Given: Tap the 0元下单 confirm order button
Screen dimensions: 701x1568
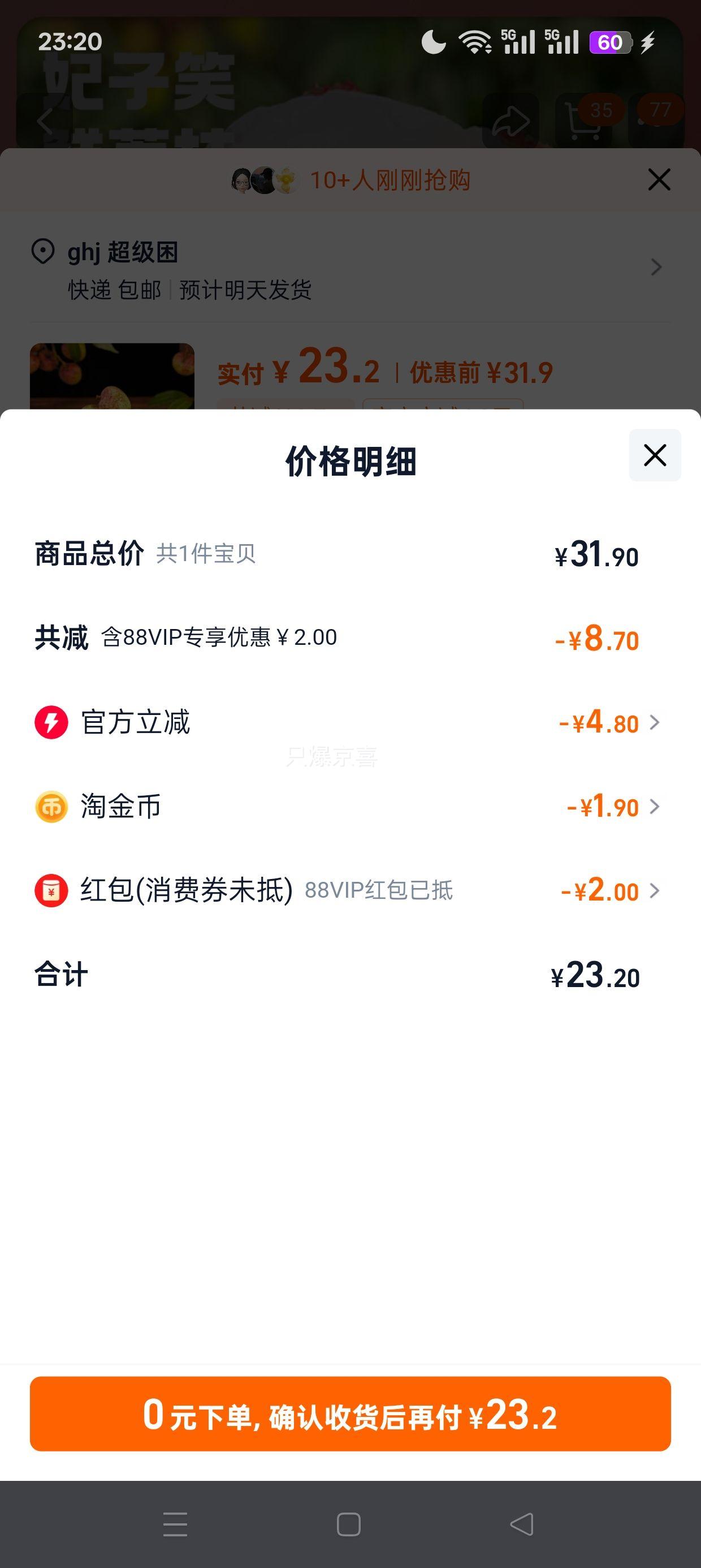Looking at the screenshot, I should pos(350,1414).
